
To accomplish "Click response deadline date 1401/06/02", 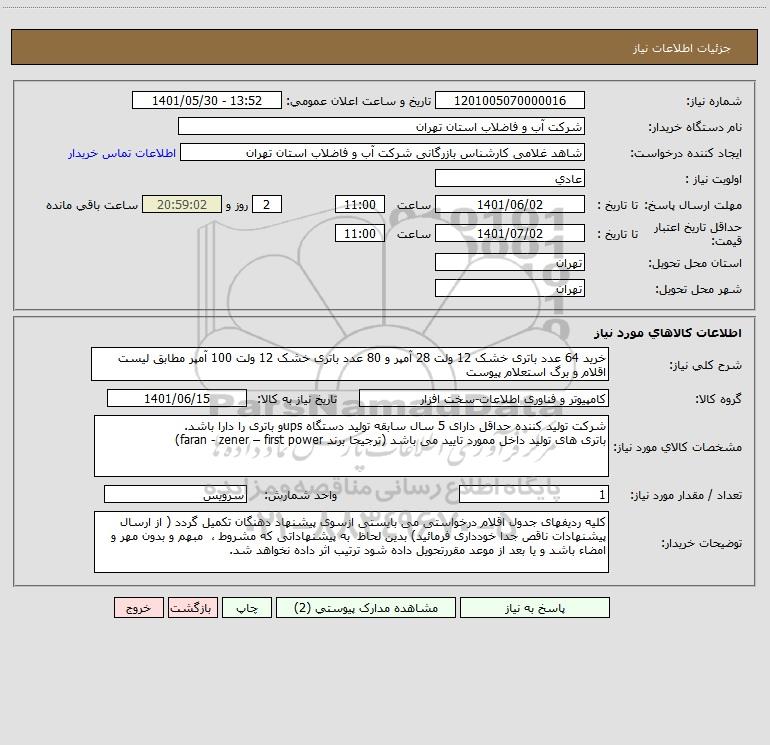I will coord(510,204).
